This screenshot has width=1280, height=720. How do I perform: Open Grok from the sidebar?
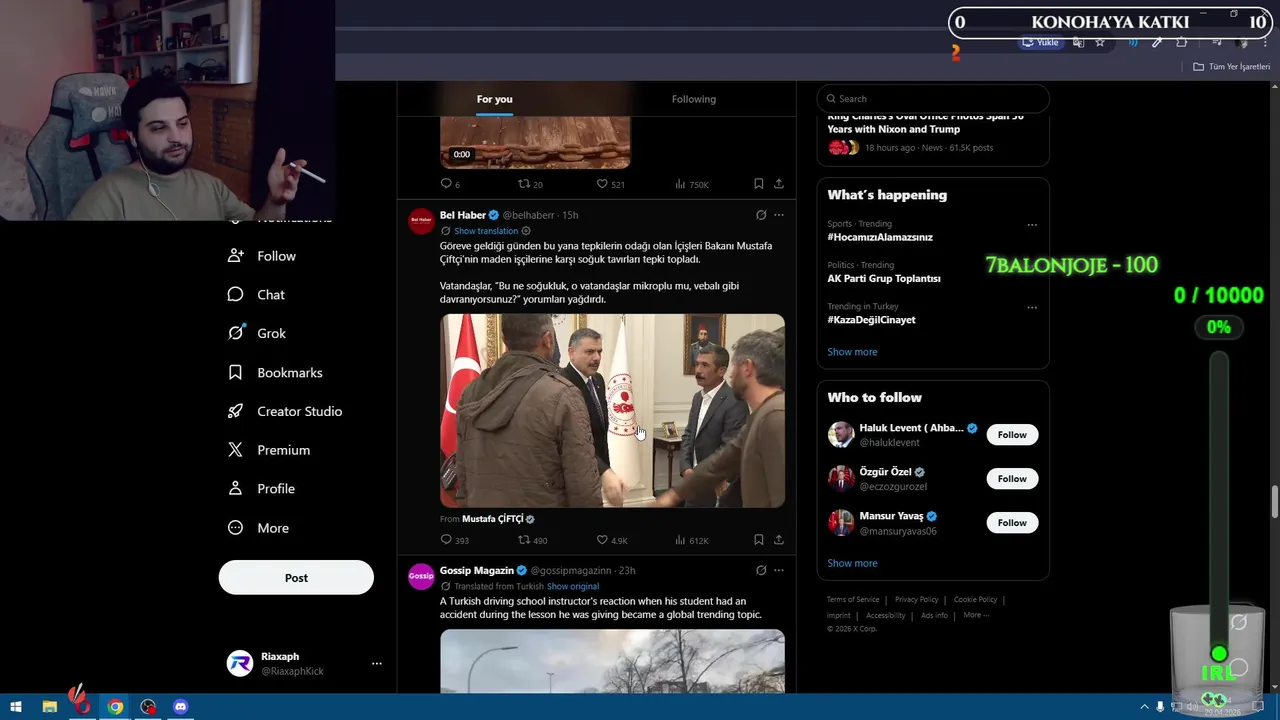[258, 333]
